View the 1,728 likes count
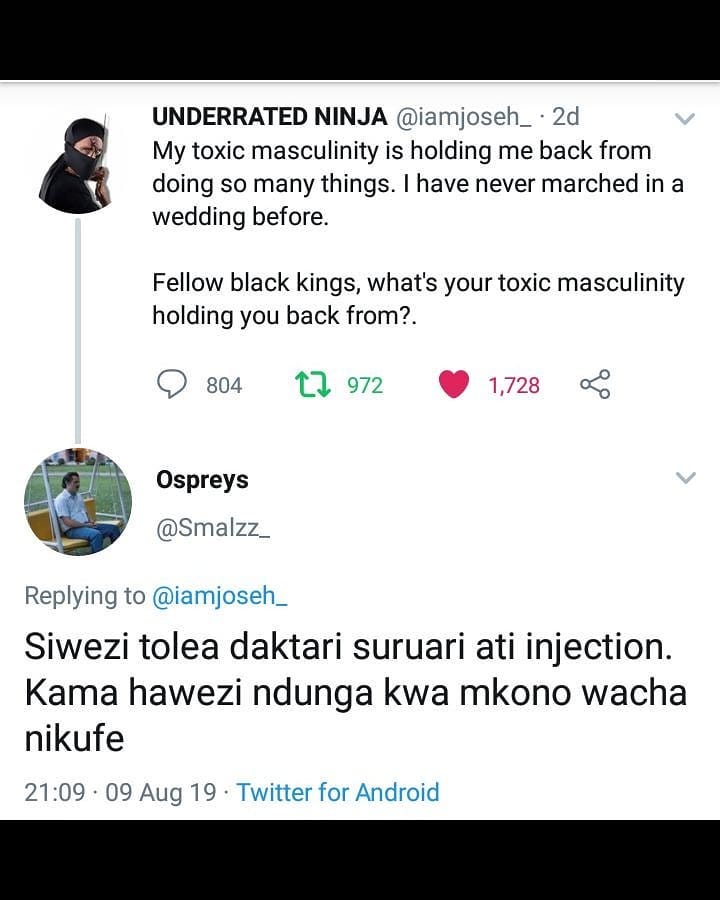Viewport: 720px width, 900px height. click(514, 386)
